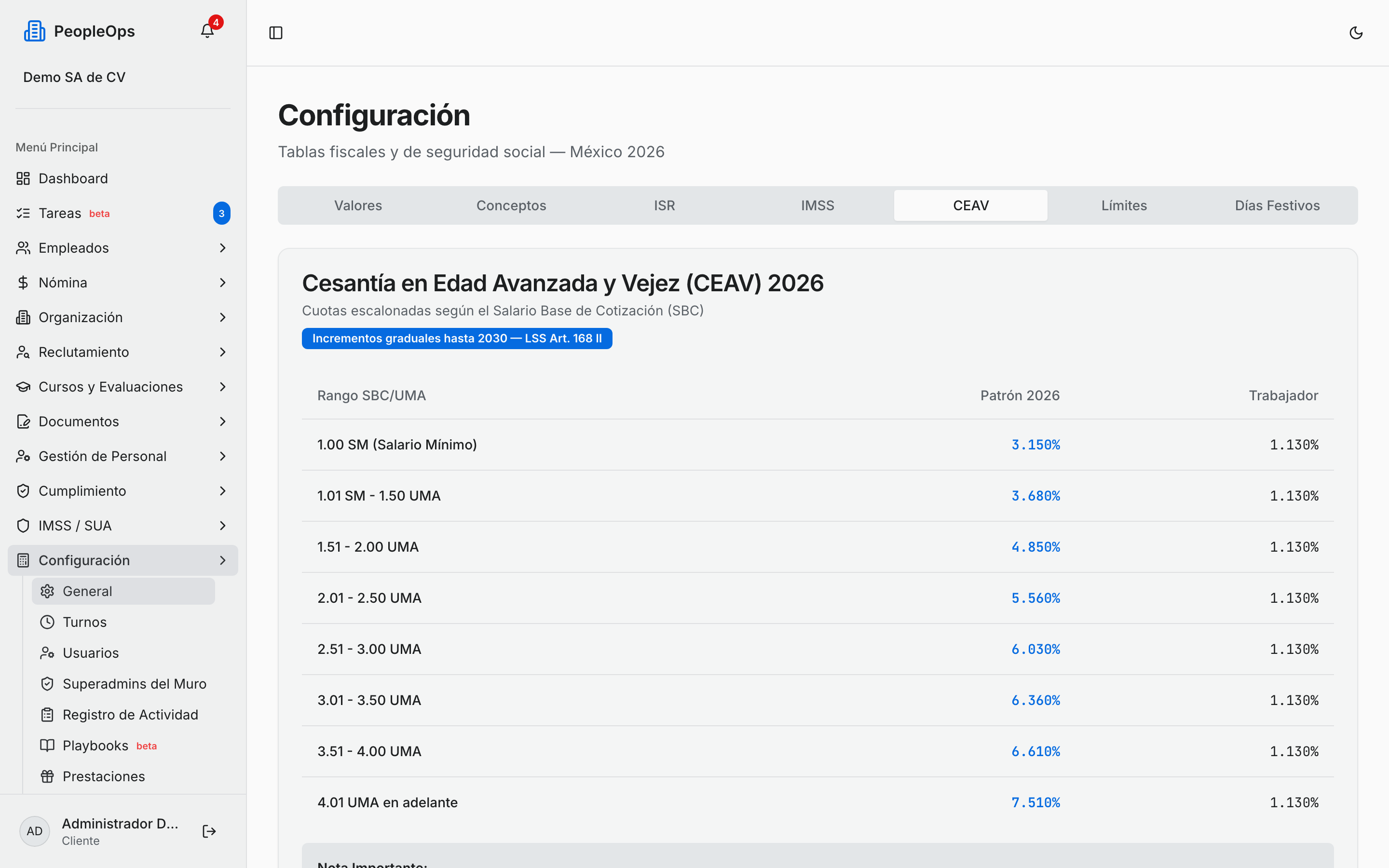Click the 1.51 - 2.00 UMA row label
This screenshot has width=1389, height=868.
click(x=368, y=547)
